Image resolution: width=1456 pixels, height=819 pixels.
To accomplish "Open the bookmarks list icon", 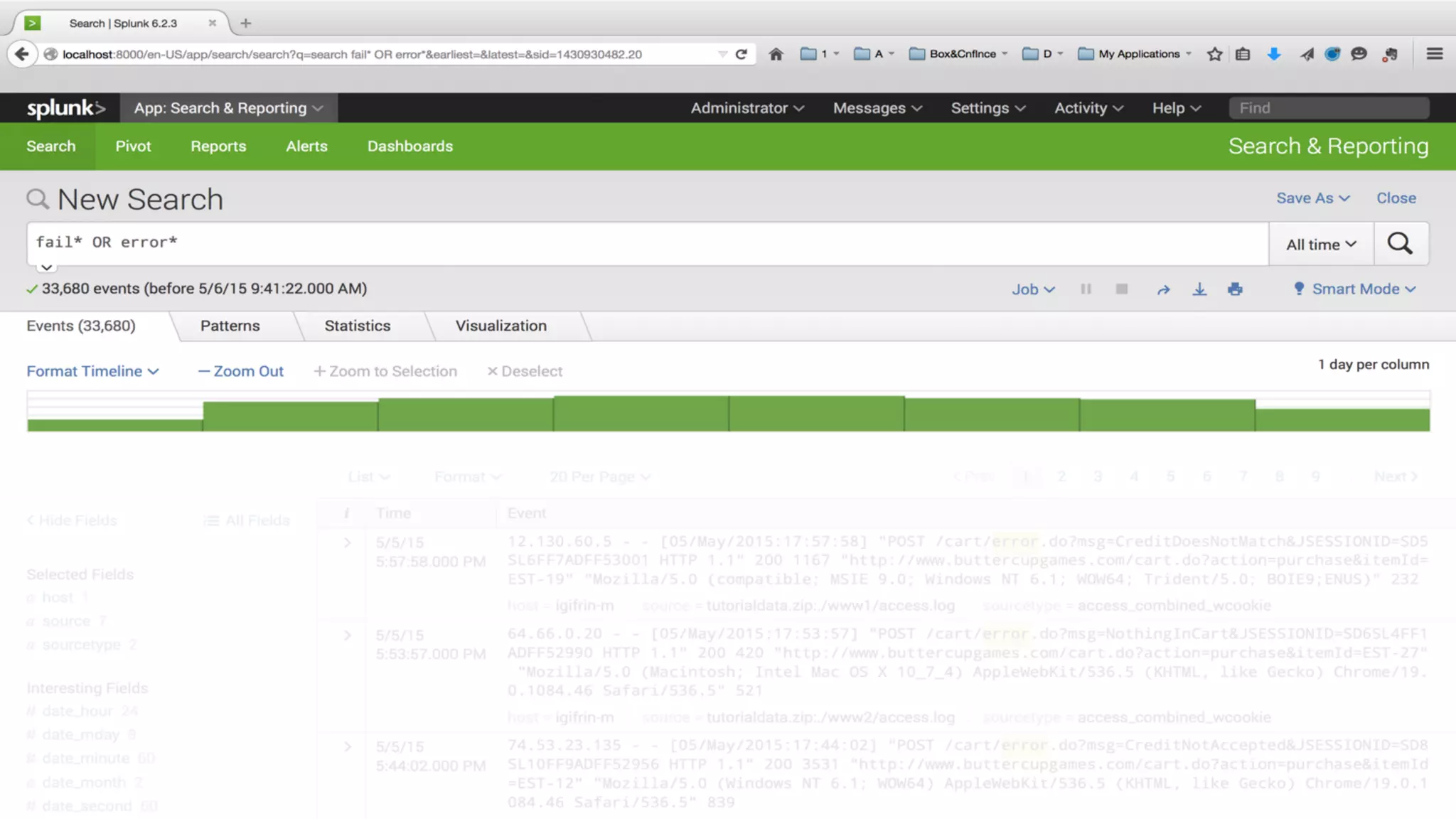I will click(x=1243, y=54).
